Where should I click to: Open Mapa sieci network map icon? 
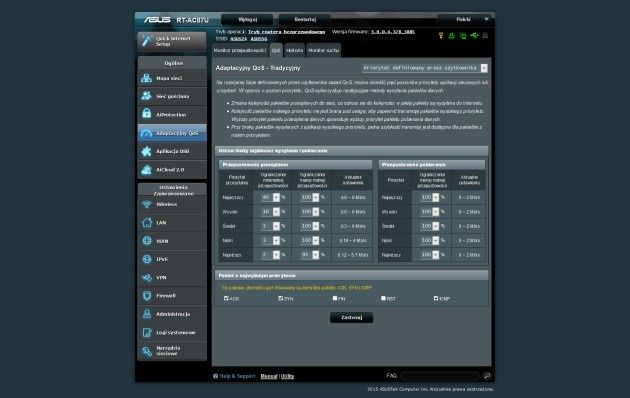(x=147, y=78)
